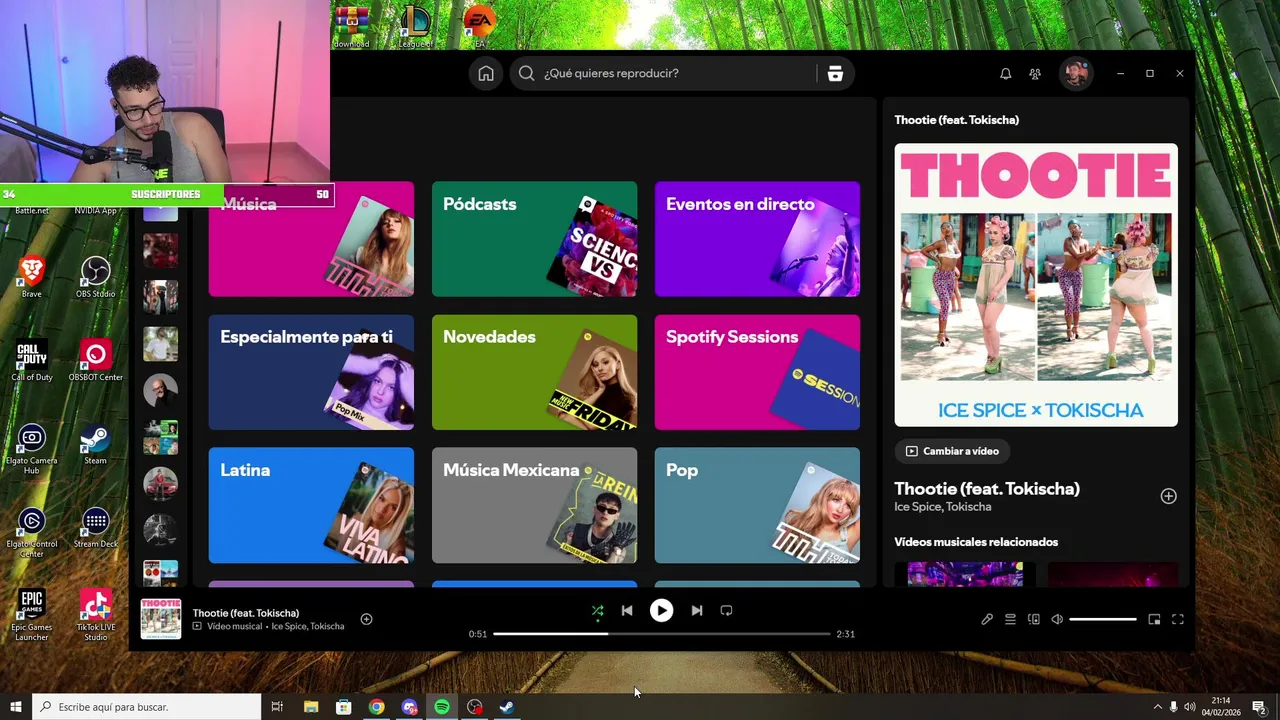Toggle shuffle in the player bar

tap(597, 610)
